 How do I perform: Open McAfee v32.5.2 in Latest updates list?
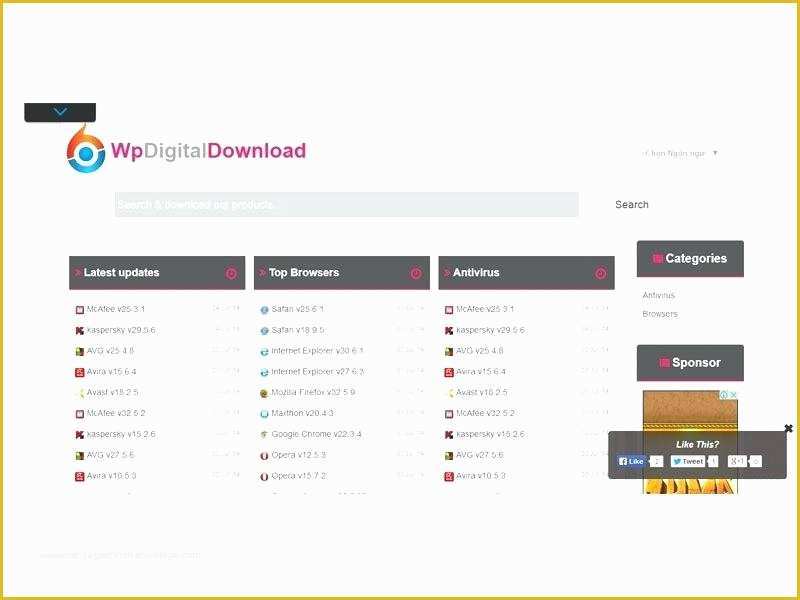tap(116, 413)
